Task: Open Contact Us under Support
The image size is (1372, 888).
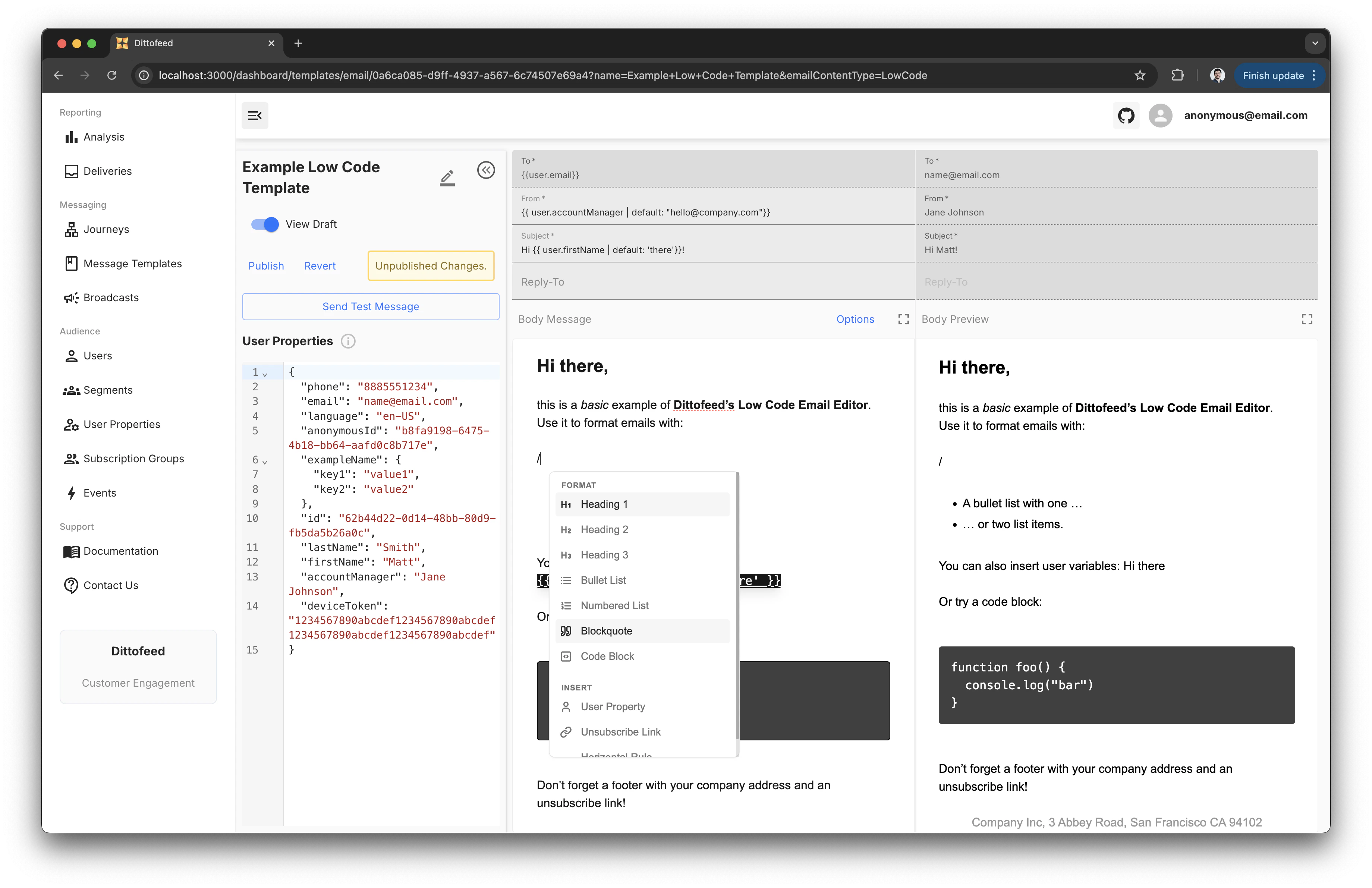Action: coord(111,585)
